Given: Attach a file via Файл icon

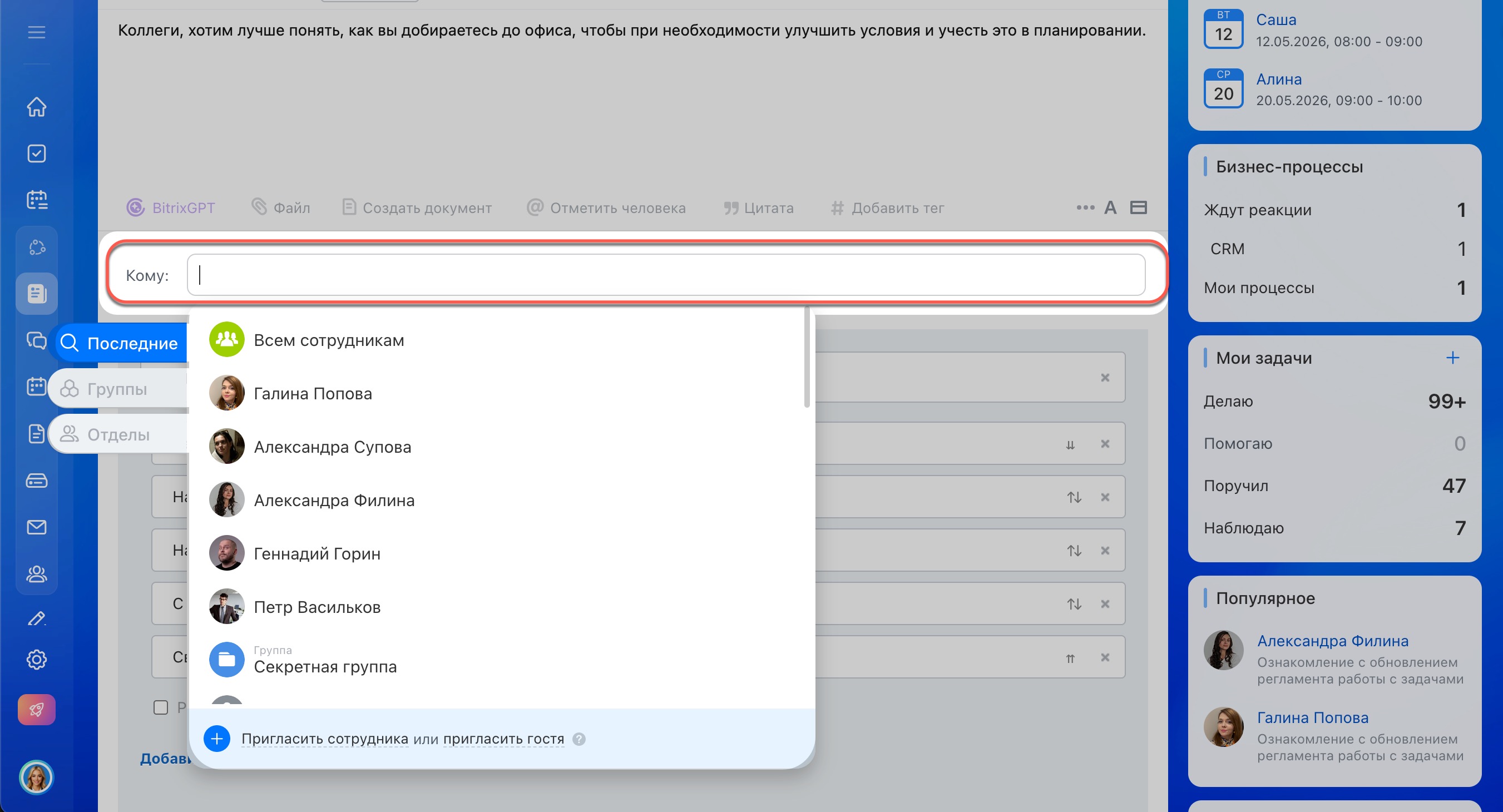Looking at the screenshot, I should 259,207.
